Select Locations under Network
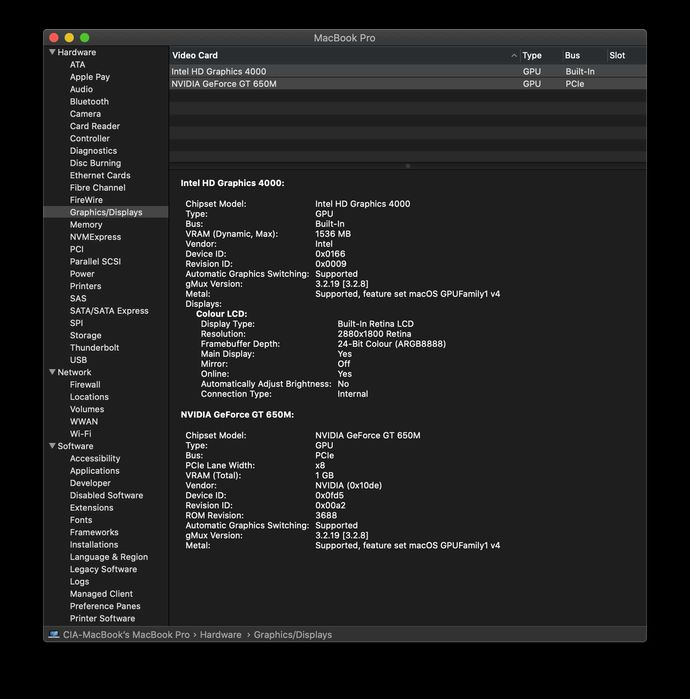Viewport: 690px width, 699px height. pos(89,397)
